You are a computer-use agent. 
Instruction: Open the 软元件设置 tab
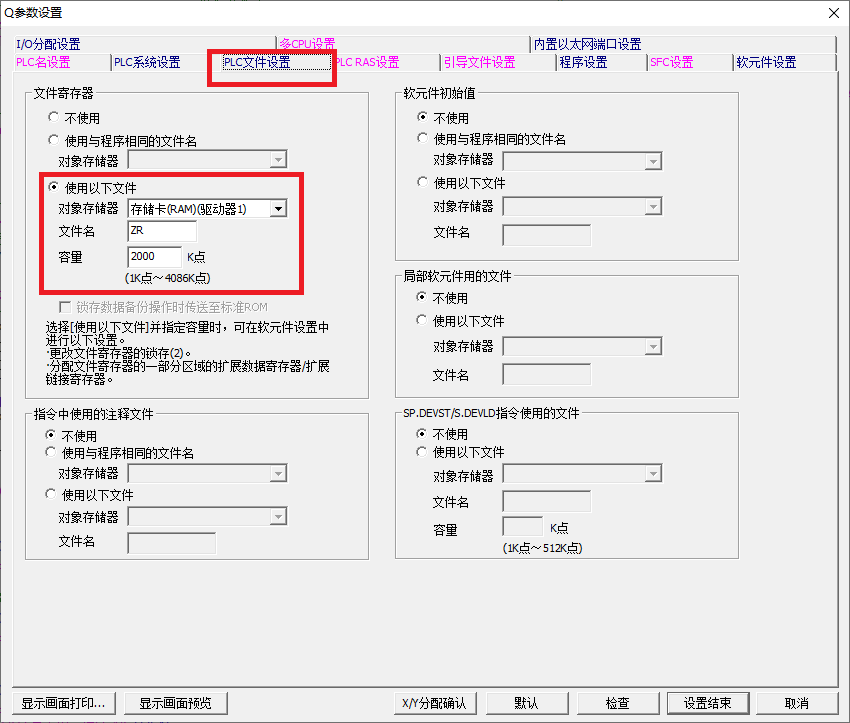(x=766, y=62)
